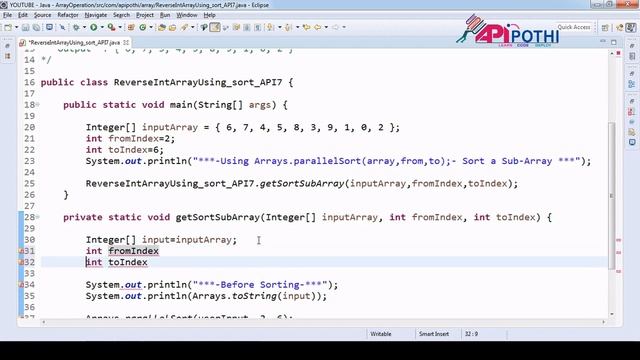The image size is (640, 360).
Task: Click the Run External Tools icon
Action: coord(111,27)
